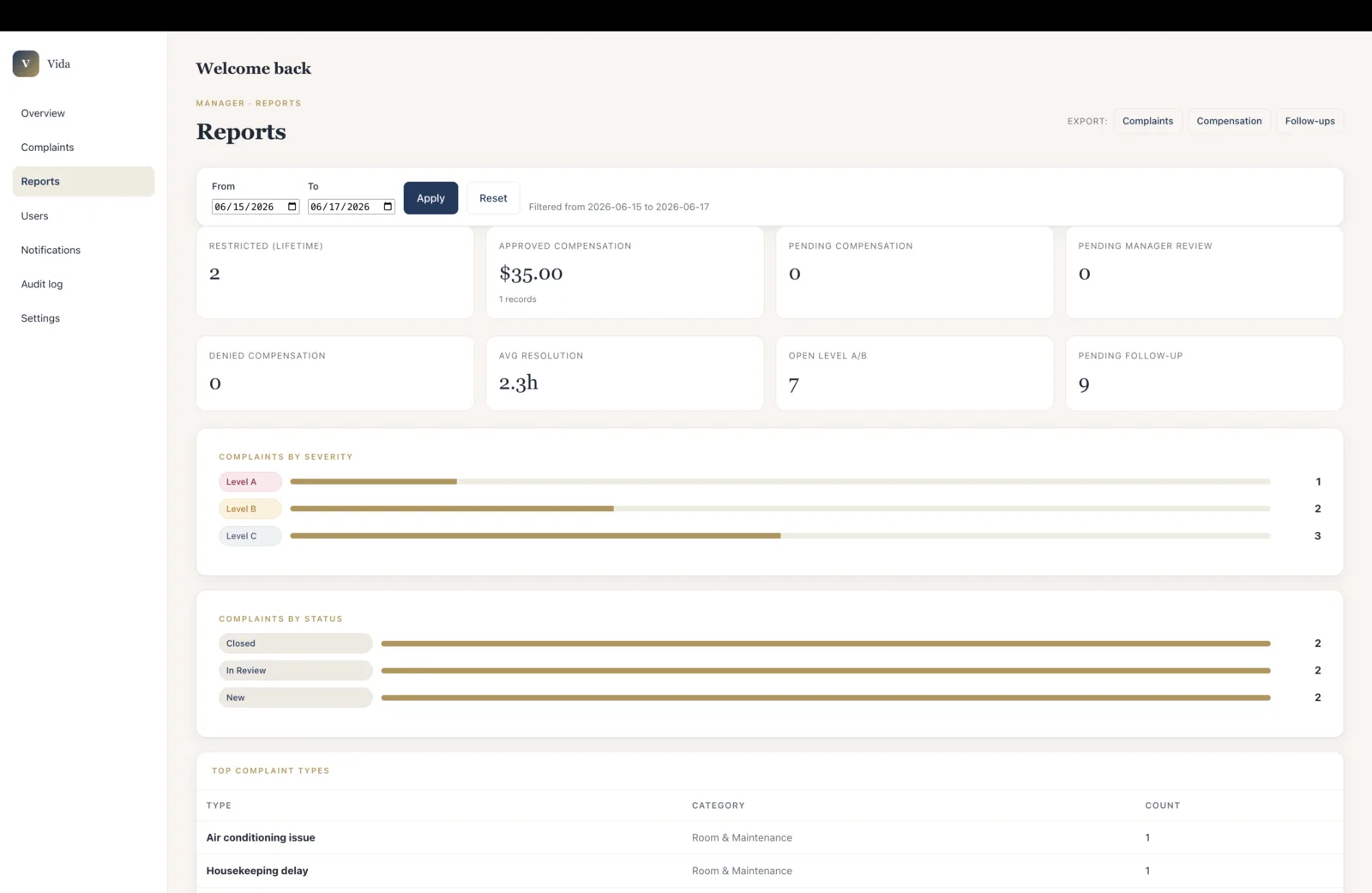Click the Open Level A/B card
1372x893 pixels.
click(915, 373)
